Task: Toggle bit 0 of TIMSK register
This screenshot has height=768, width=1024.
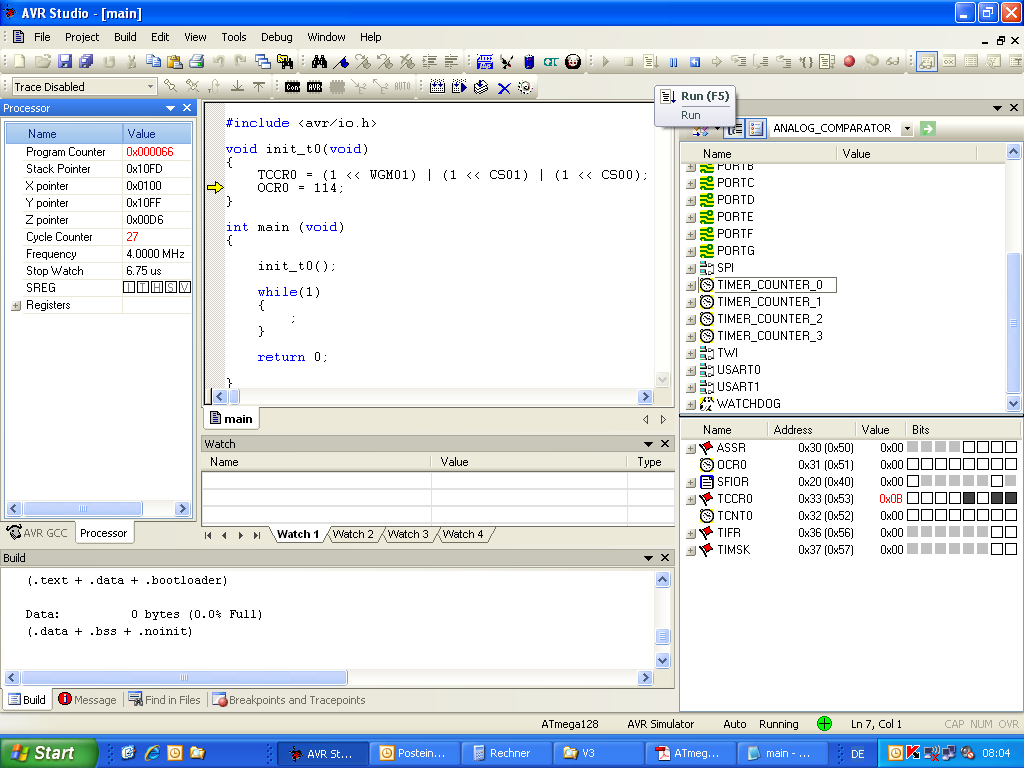Action: point(1011,549)
